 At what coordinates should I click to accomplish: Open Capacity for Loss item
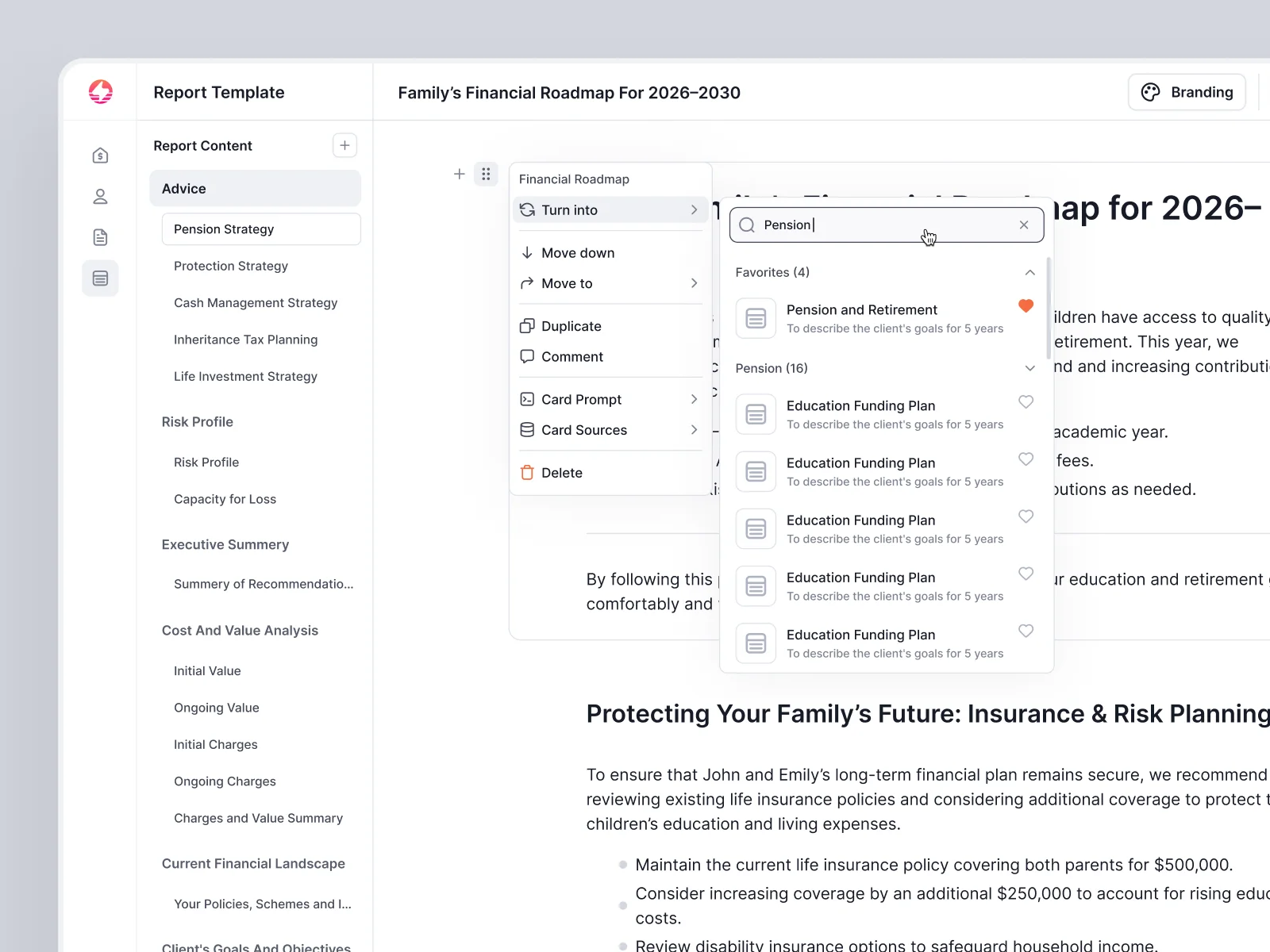coord(225,499)
